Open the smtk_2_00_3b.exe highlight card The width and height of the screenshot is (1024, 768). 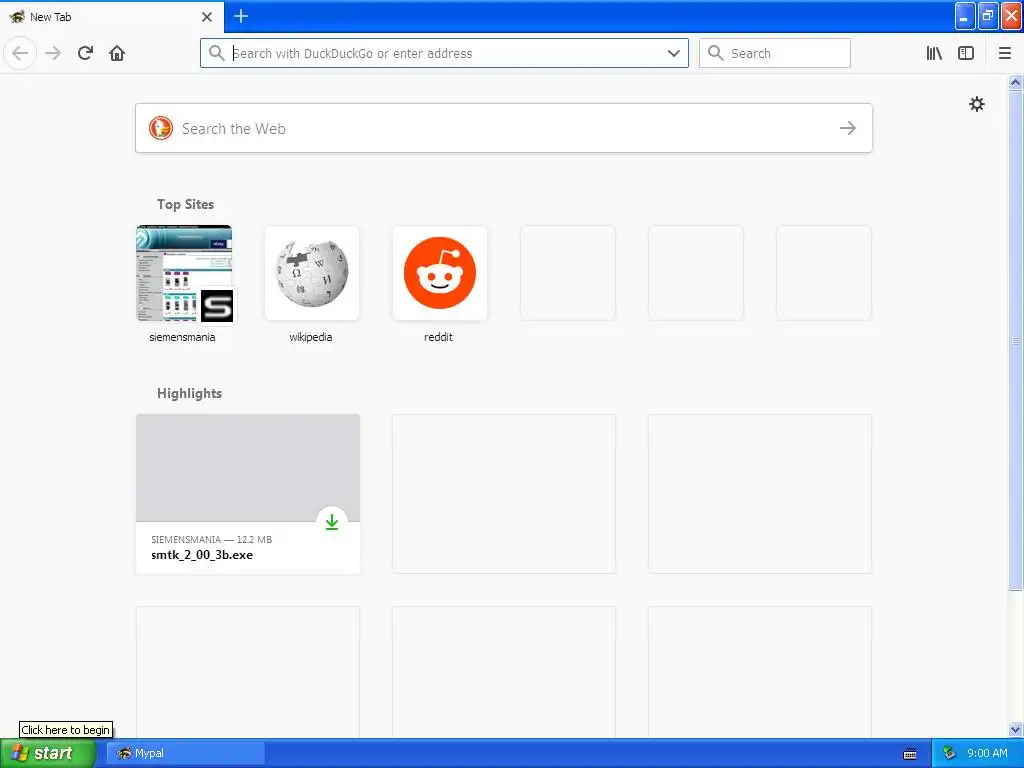248,494
